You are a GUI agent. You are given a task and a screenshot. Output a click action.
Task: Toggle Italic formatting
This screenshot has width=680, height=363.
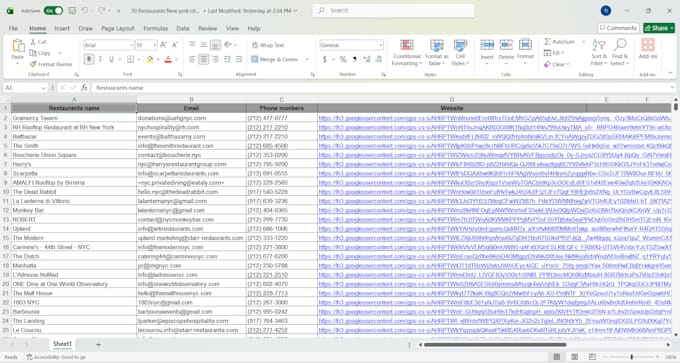100,59
